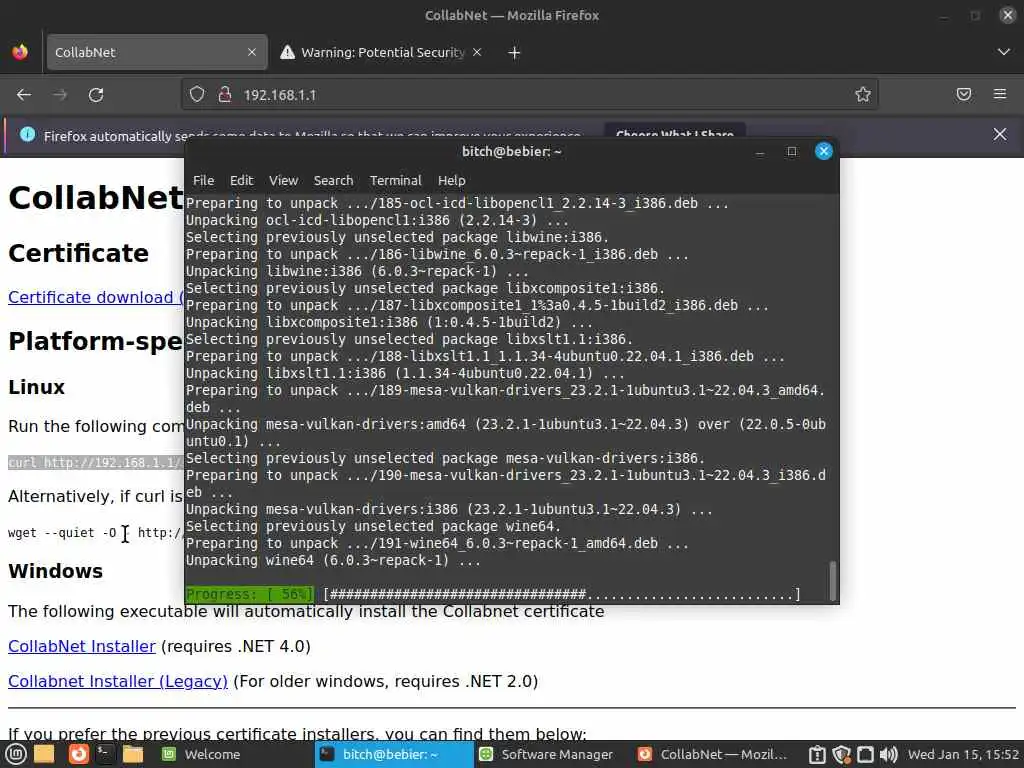The image size is (1024, 768).
Task: Click the Choose What I Share button
Action: pyautogui.click(x=675, y=132)
